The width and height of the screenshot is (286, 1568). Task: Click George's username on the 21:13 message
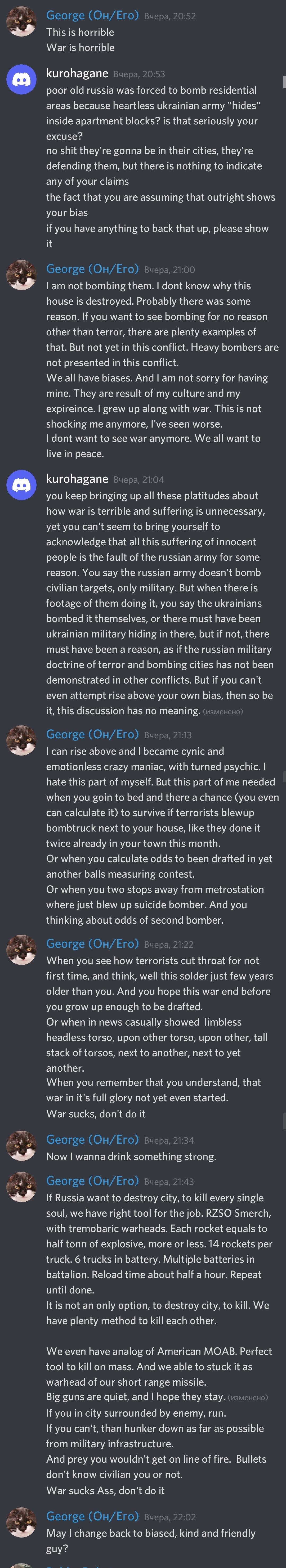92,734
